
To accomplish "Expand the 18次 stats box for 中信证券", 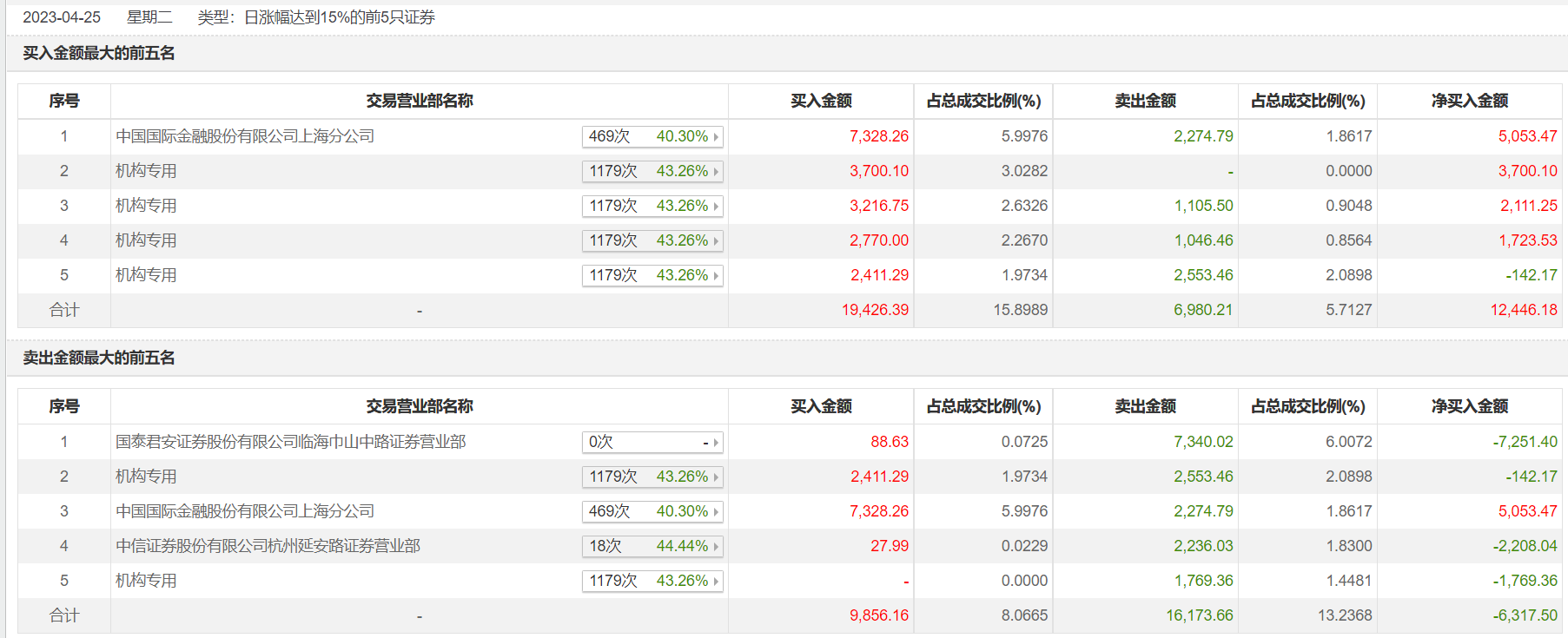I will pos(652,547).
